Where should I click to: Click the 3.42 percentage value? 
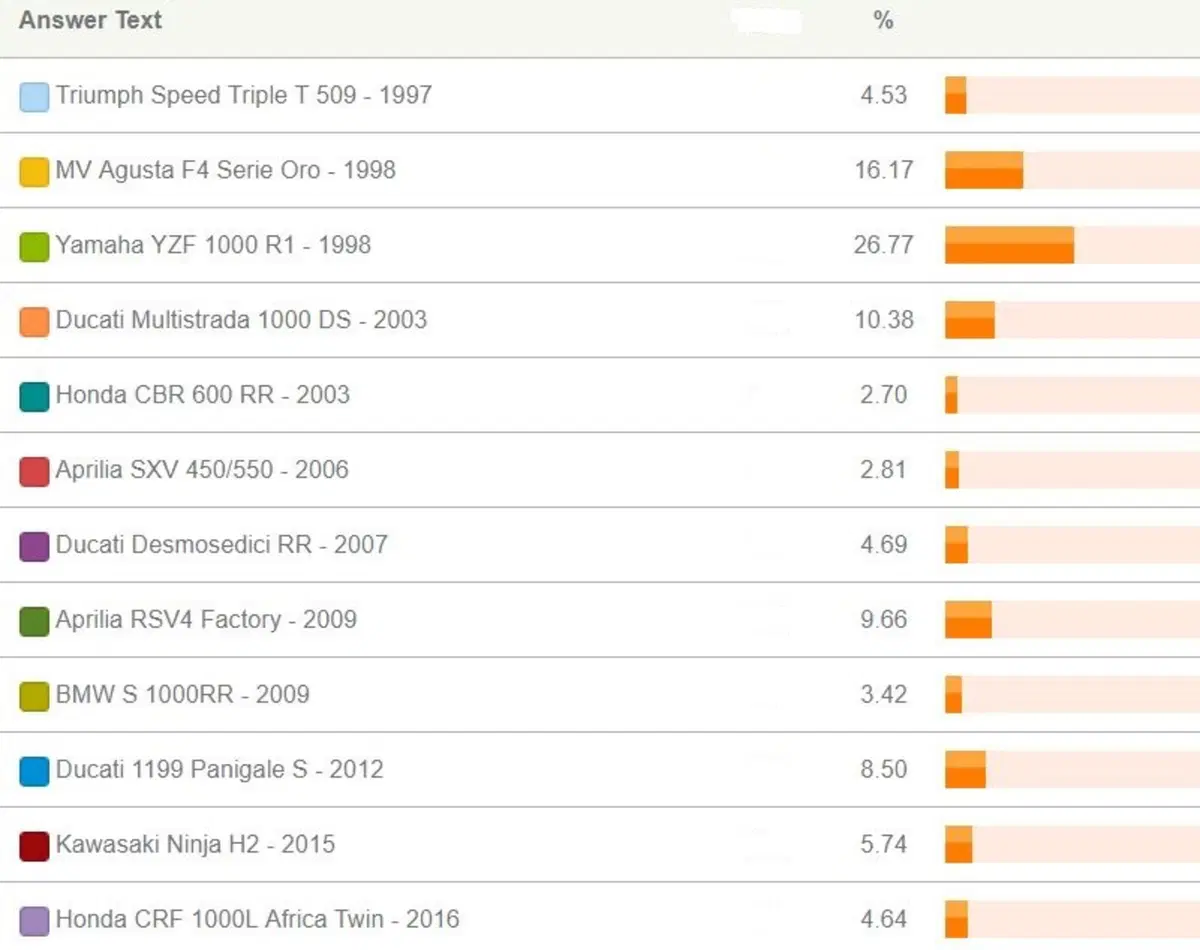884,696
